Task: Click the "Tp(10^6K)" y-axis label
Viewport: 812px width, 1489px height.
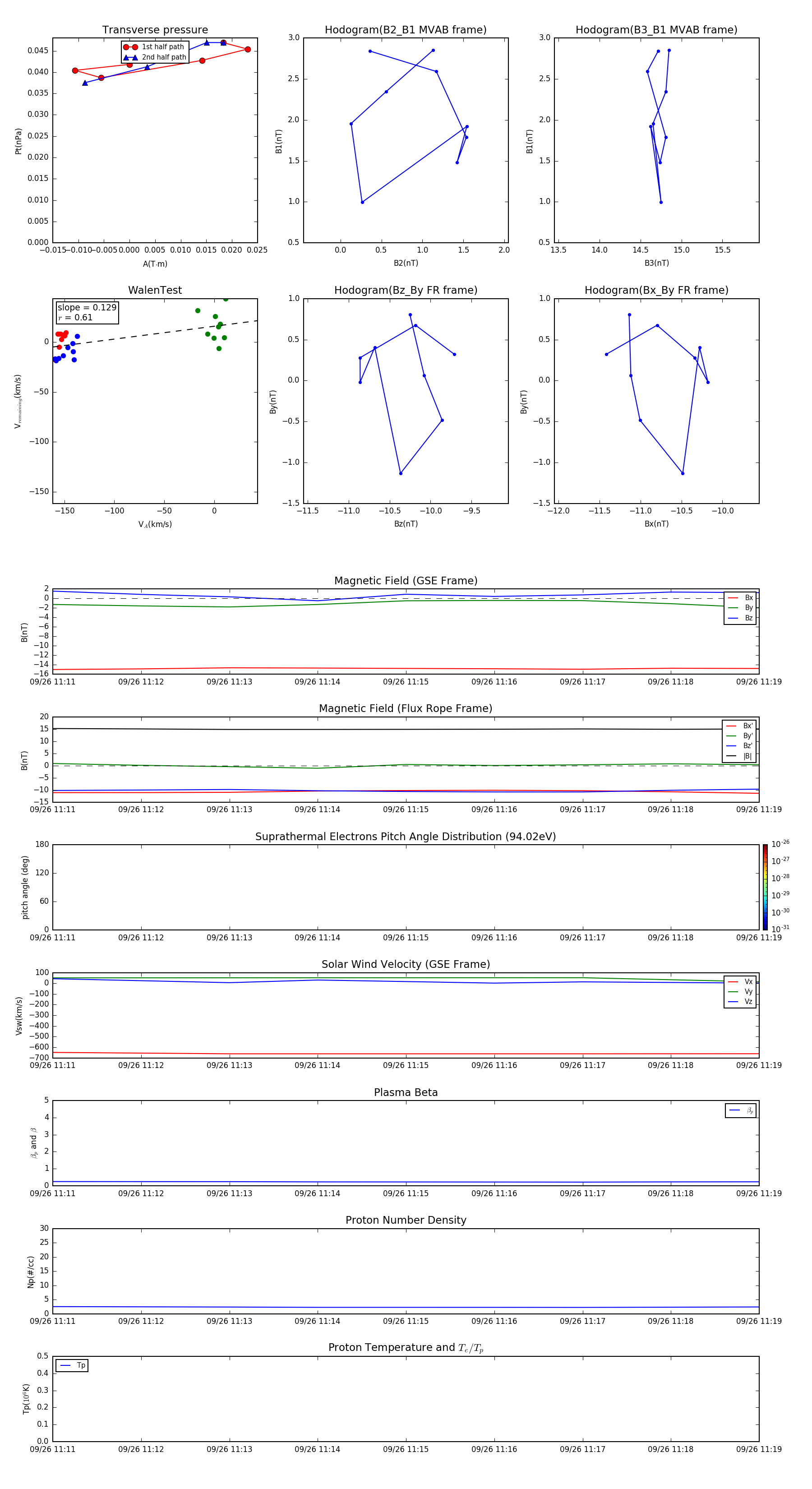Action: click(26, 1399)
